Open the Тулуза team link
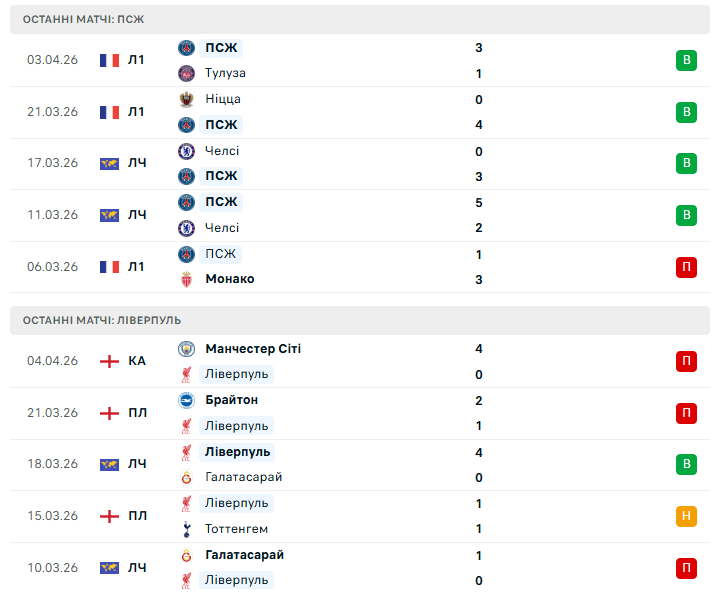 (x=225, y=73)
